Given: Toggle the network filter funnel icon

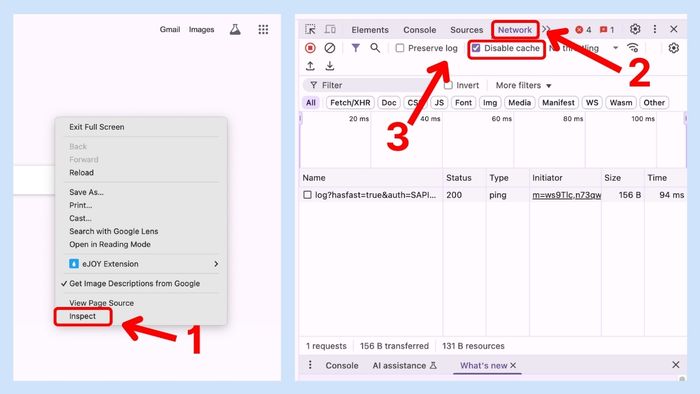Looking at the screenshot, I should (355, 48).
